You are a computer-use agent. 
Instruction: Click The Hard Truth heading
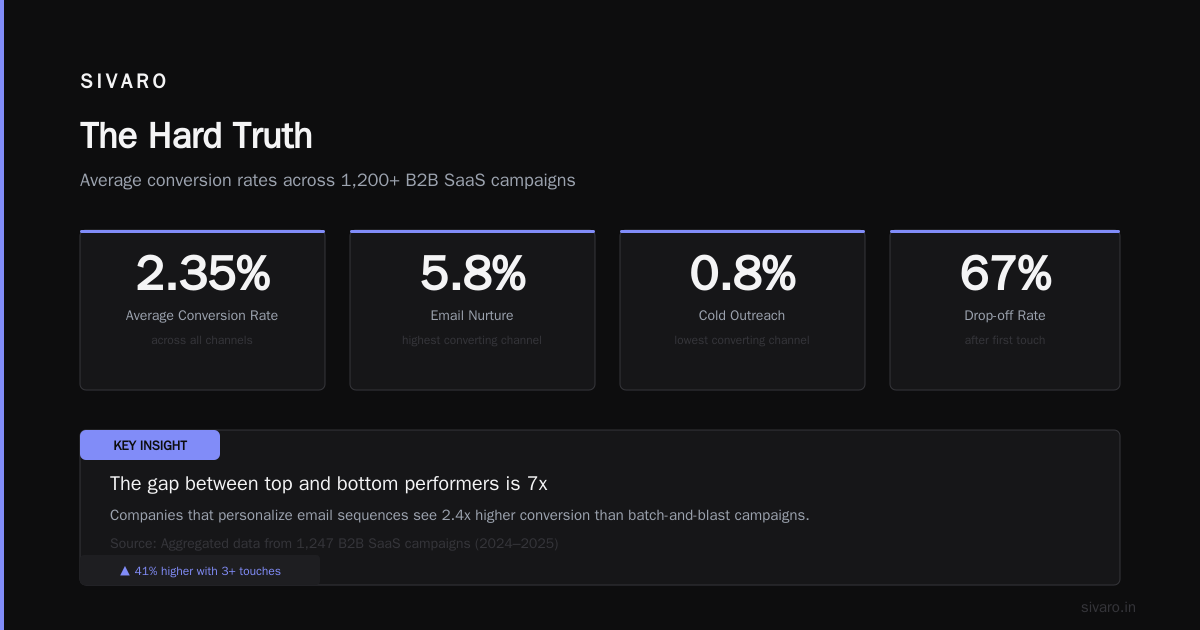coord(196,135)
